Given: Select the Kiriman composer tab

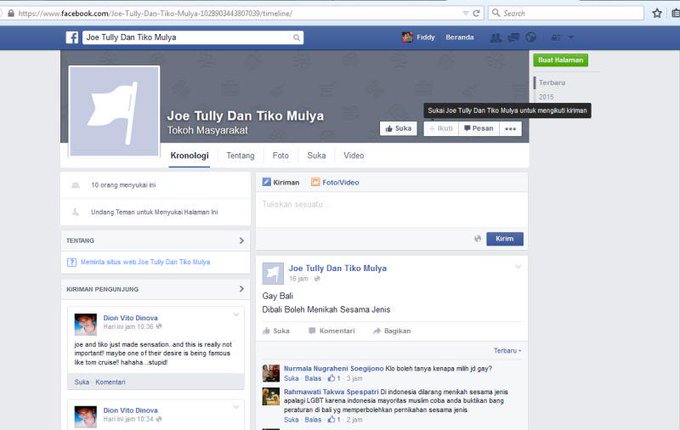Looking at the screenshot, I should coord(281,182).
